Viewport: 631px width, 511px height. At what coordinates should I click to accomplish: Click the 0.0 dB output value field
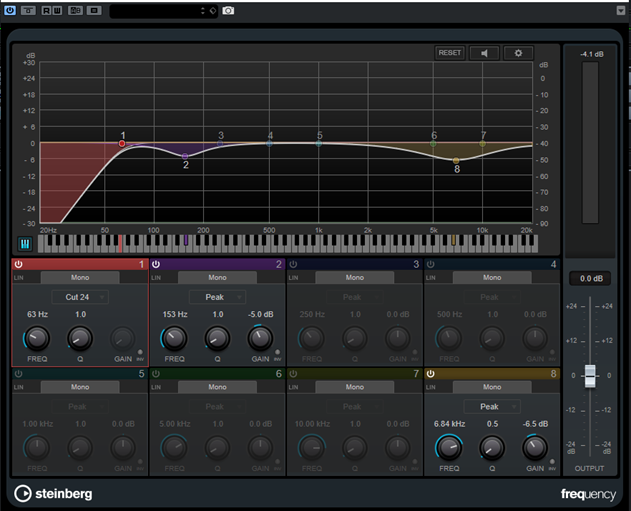(590, 278)
